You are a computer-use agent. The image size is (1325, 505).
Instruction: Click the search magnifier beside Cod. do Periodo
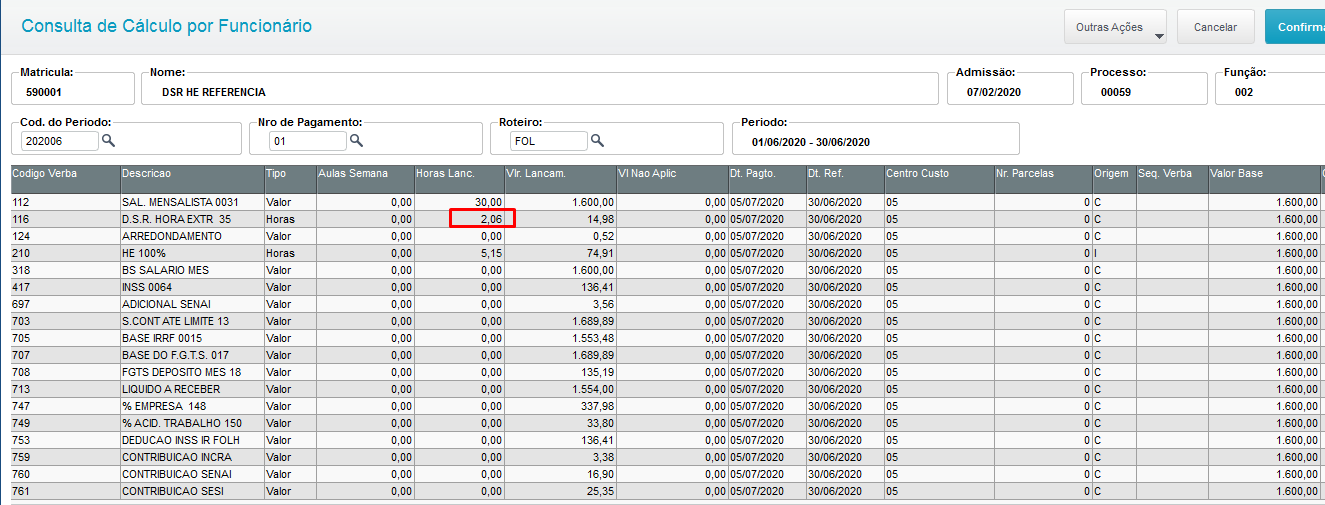pyautogui.click(x=108, y=141)
